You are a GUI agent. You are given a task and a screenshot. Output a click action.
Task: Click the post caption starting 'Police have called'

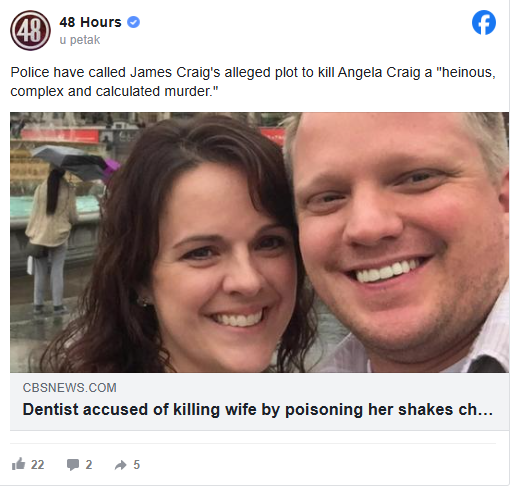pyautogui.click(x=253, y=82)
